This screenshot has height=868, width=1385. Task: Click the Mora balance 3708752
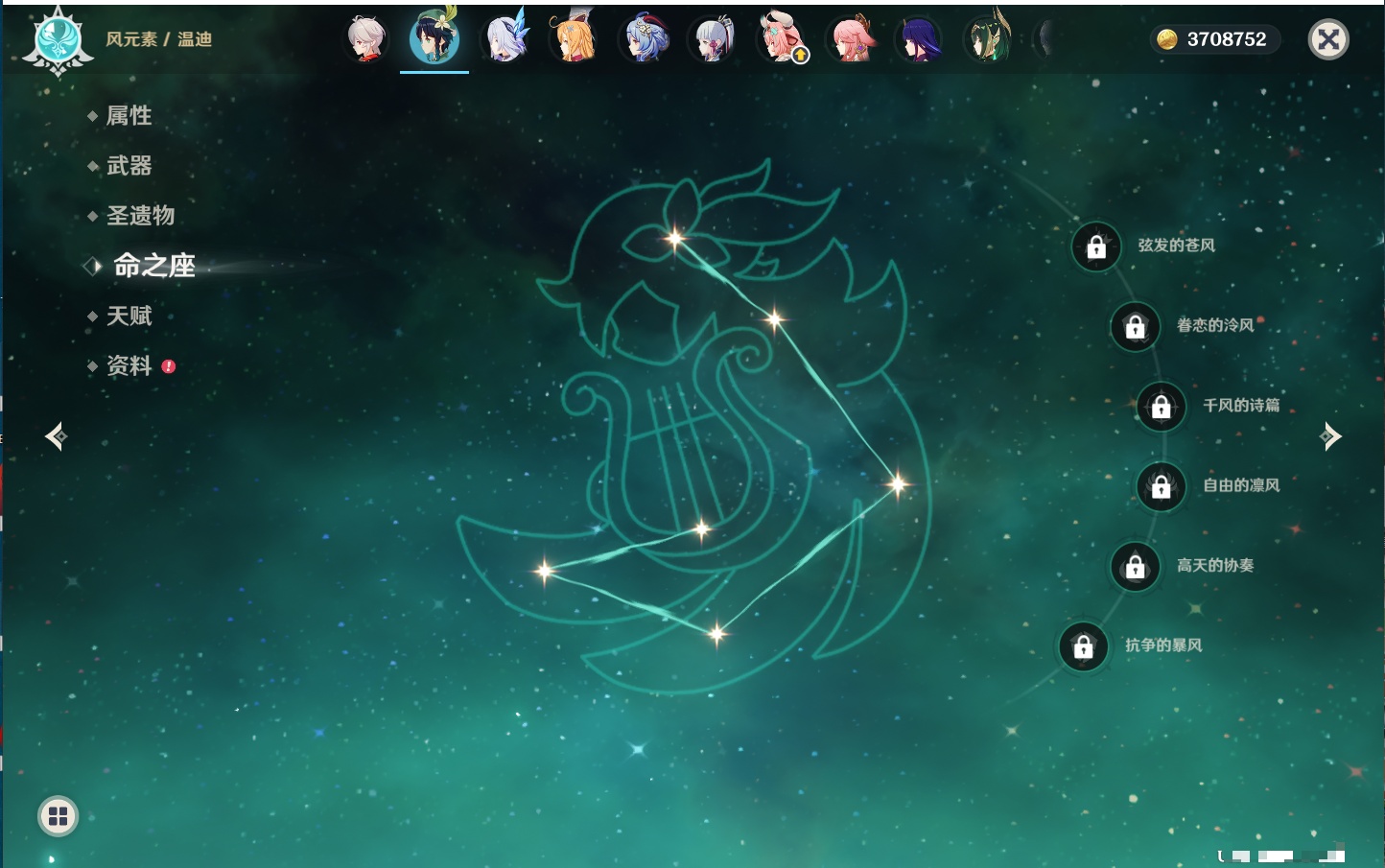tap(1227, 39)
